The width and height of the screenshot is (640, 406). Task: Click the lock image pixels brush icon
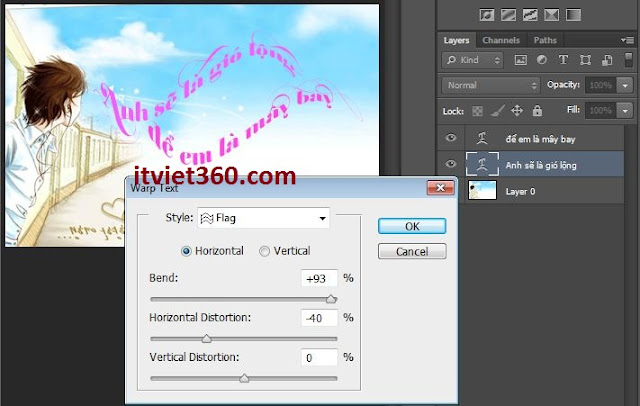click(x=498, y=110)
